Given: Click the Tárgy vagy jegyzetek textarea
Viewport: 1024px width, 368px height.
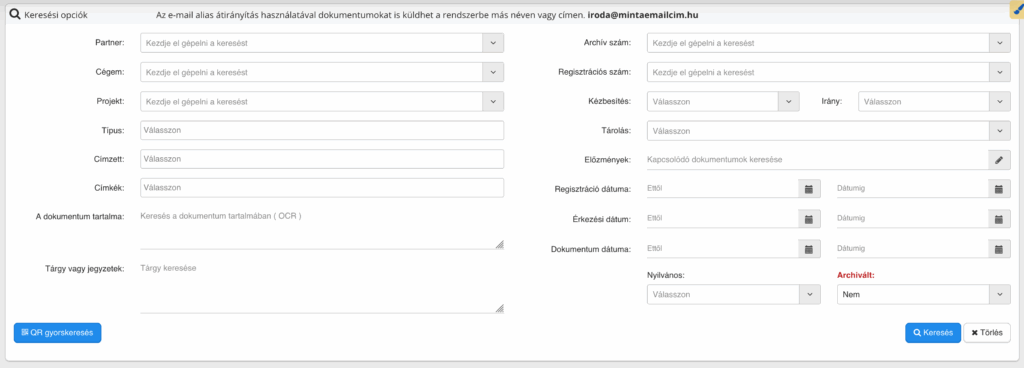Looking at the screenshot, I should pyautogui.click(x=322, y=287).
